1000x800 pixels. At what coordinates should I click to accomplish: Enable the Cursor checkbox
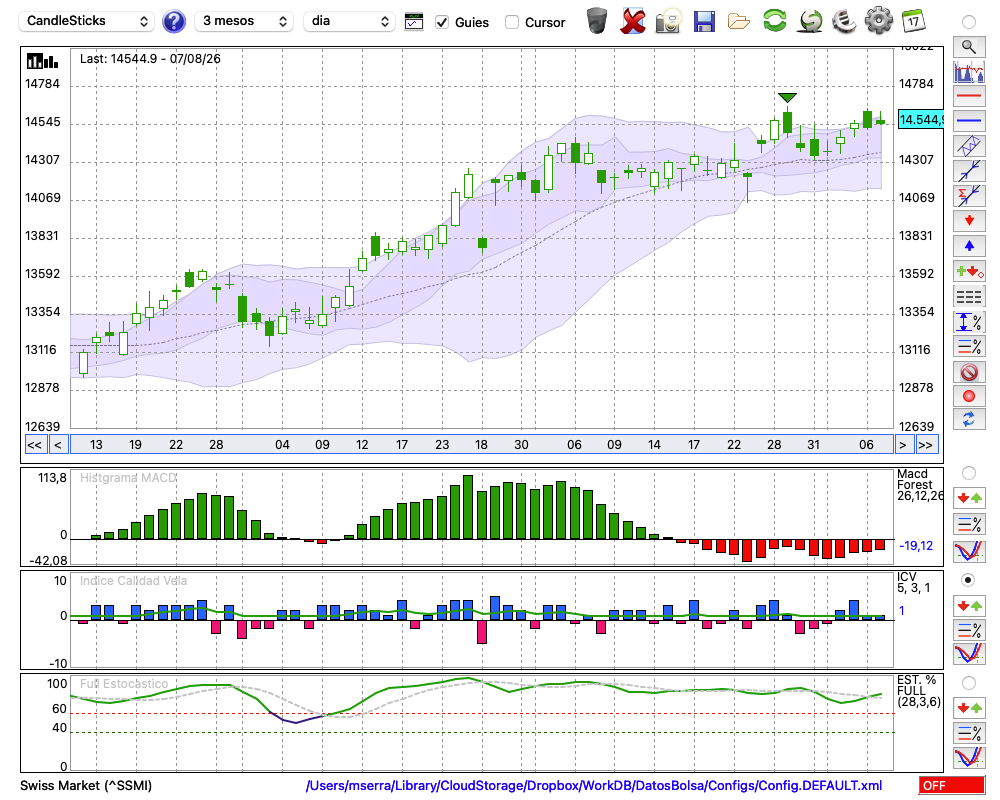click(511, 22)
